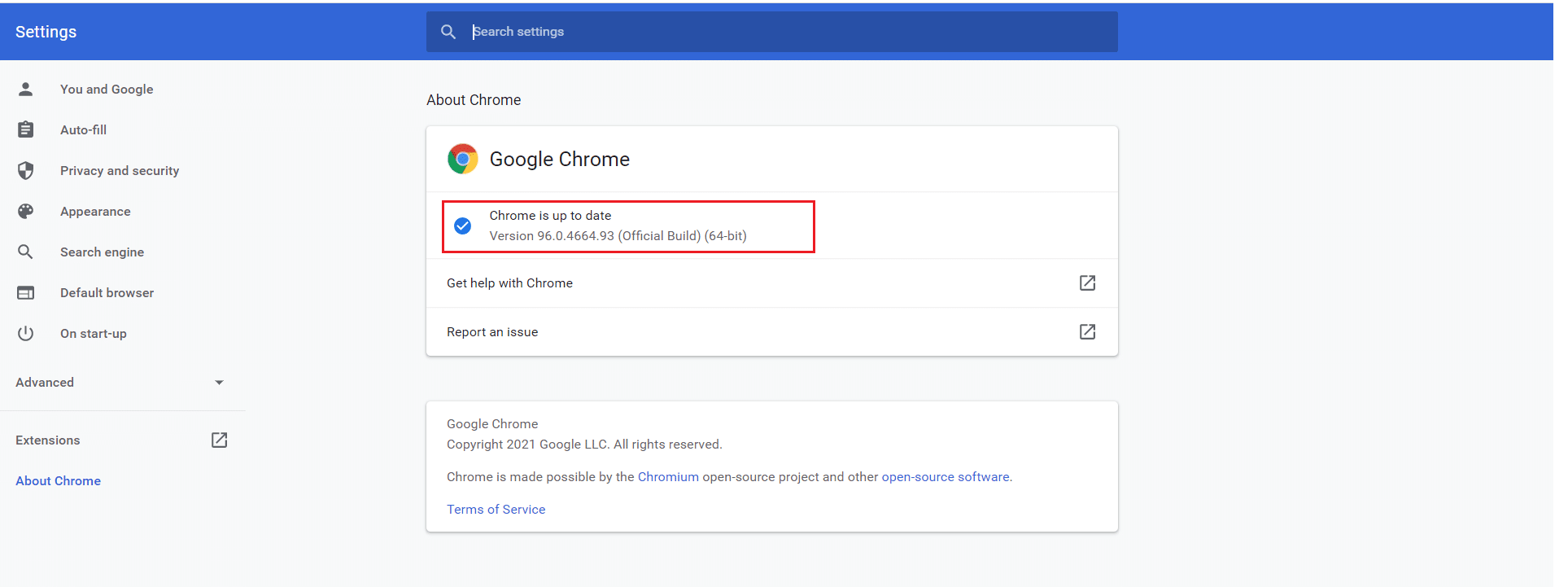The height and width of the screenshot is (587, 1568).
Task: Expand the Advanced settings section
Action: pos(45,382)
